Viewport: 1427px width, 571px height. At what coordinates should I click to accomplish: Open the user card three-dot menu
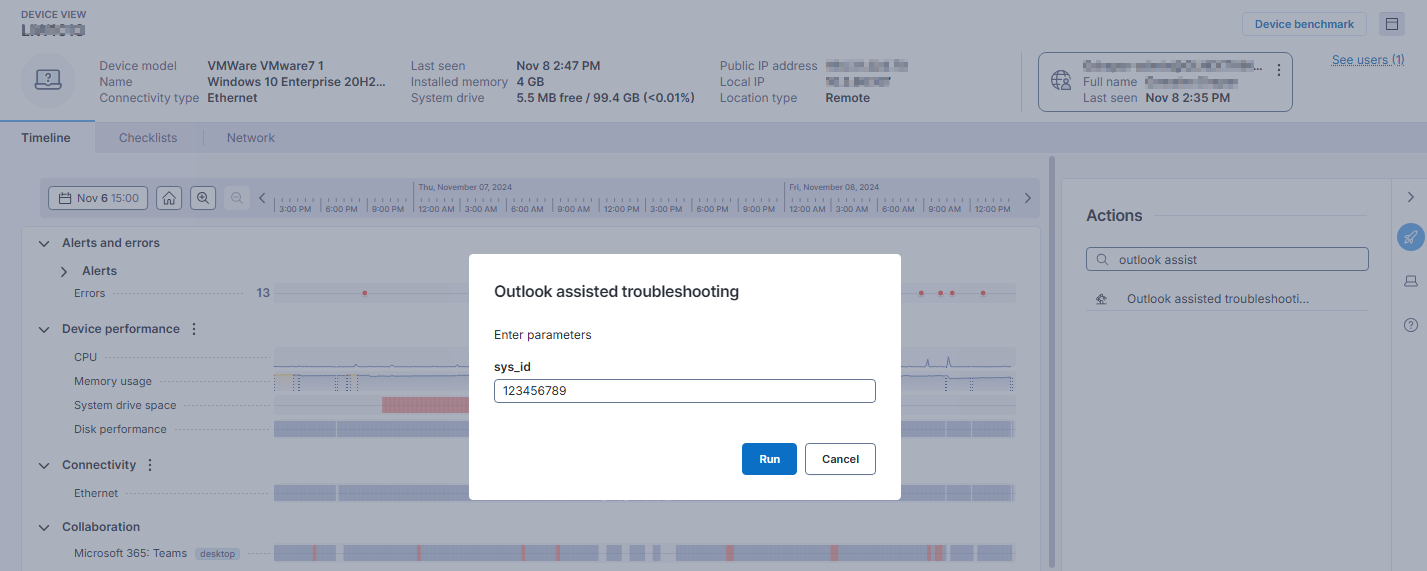pos(1278,70)
